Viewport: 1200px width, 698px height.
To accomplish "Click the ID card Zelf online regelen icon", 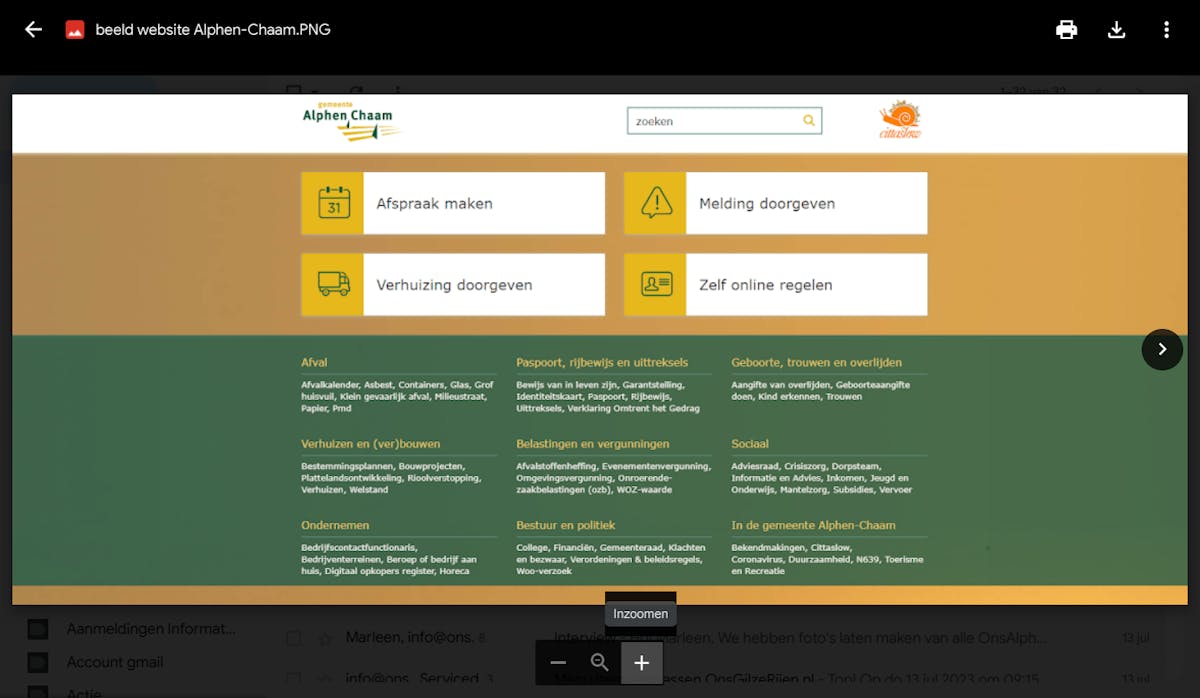I will pos(656,284).
